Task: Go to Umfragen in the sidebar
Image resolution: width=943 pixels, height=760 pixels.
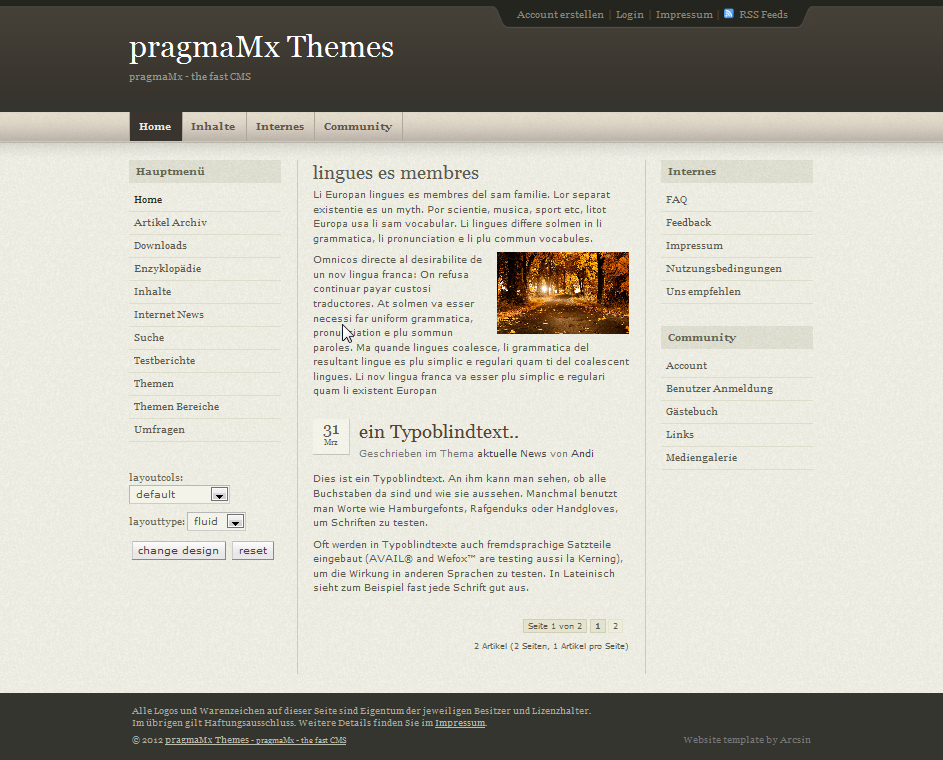Action: pos(159,429)
